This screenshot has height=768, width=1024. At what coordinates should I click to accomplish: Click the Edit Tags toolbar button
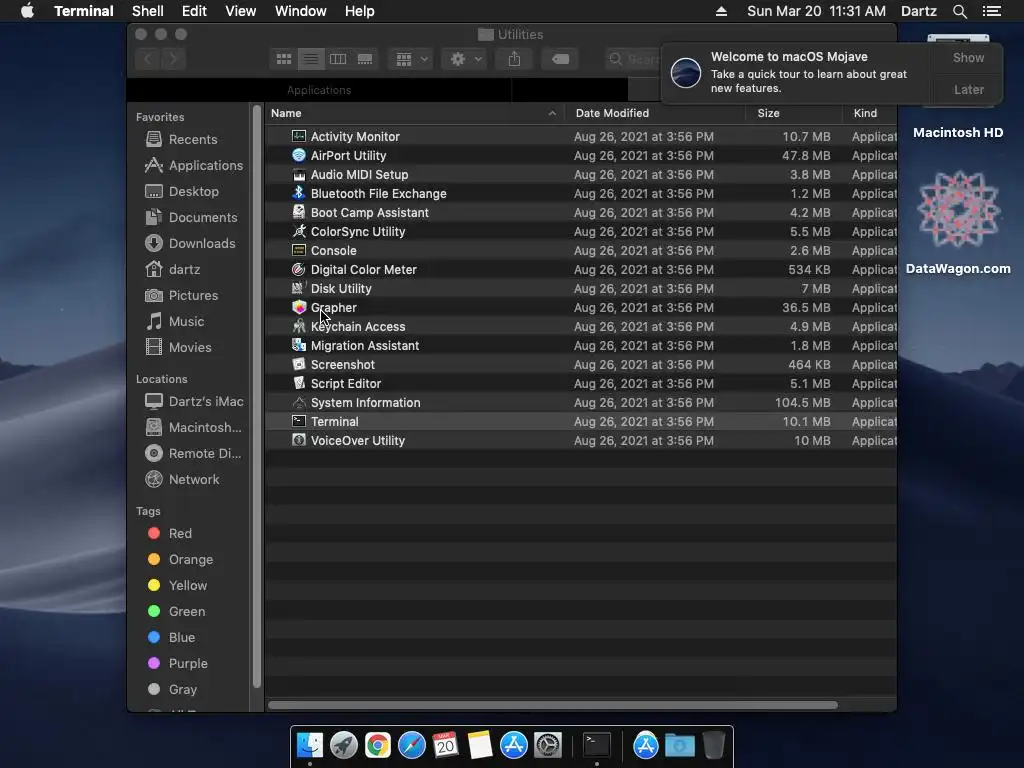click(x=560, y=59)
